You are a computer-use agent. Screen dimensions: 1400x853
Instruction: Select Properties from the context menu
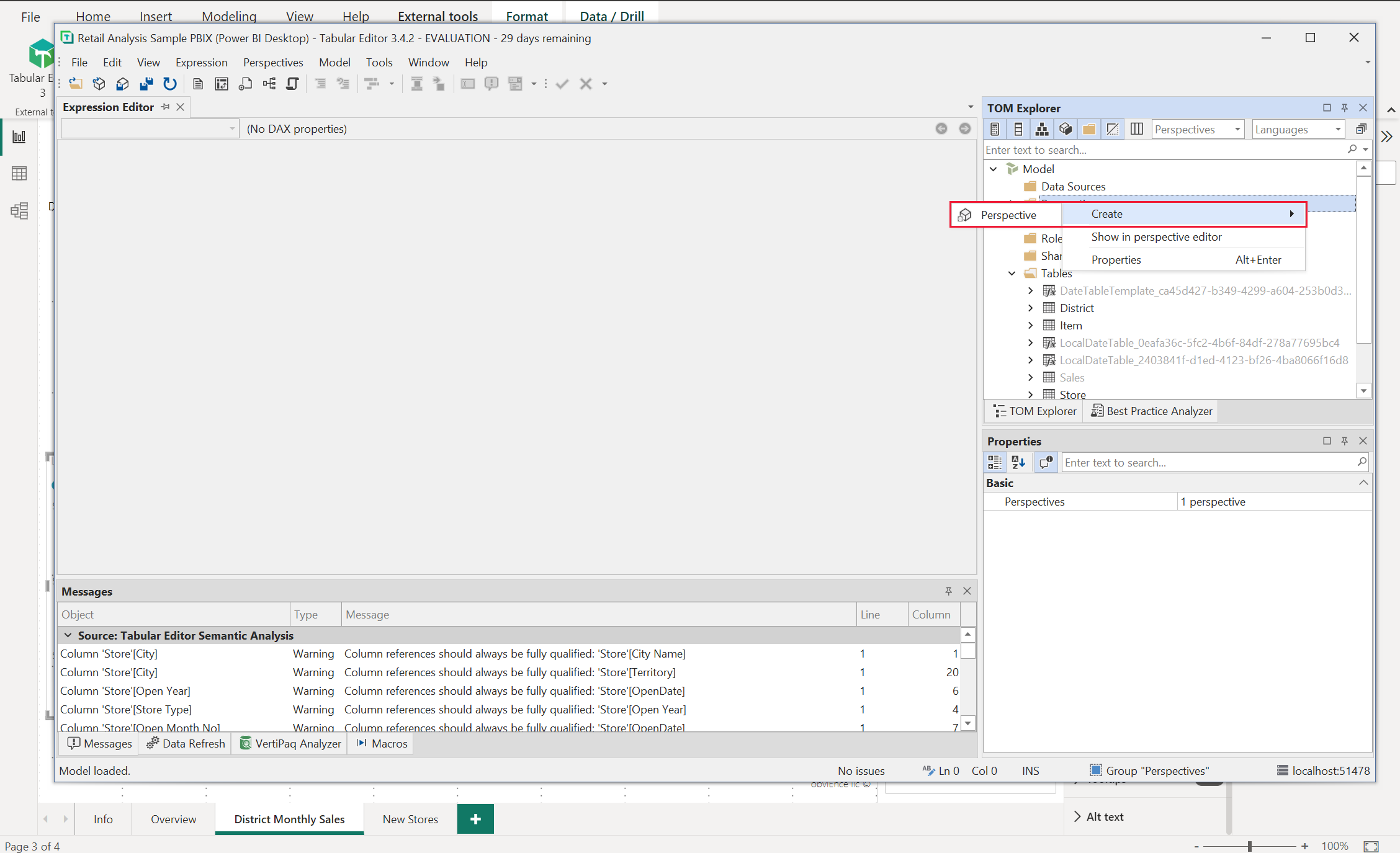tap(1116, 259)
